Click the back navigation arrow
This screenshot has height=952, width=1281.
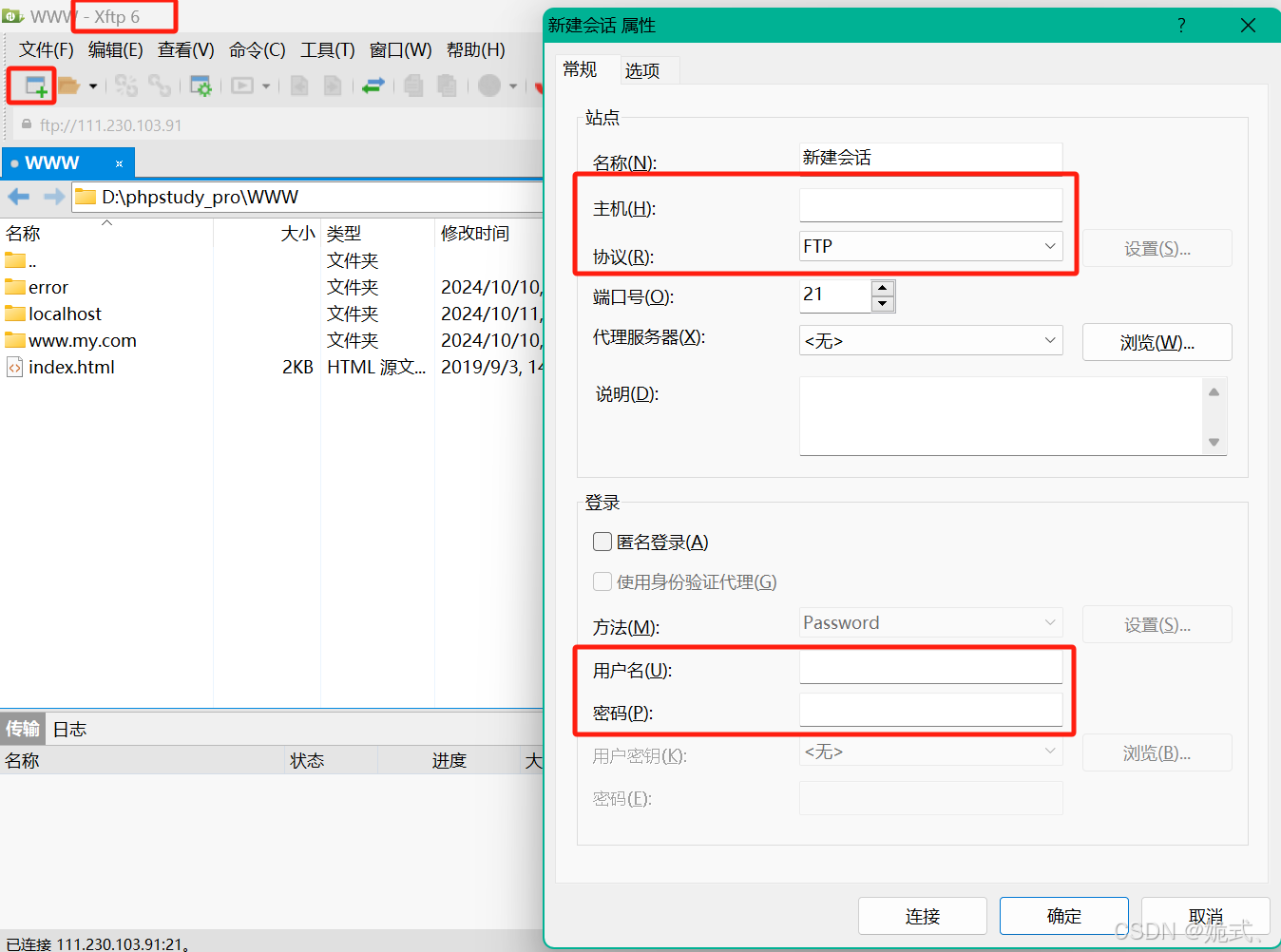pyautogui.click(x=18, y=197)
